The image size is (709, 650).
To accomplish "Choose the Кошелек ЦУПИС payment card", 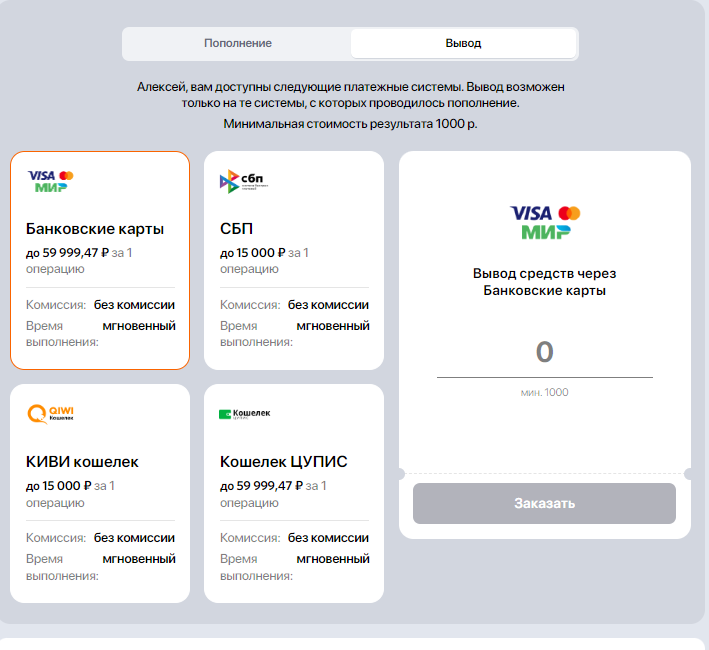I will tap(294, 493).
